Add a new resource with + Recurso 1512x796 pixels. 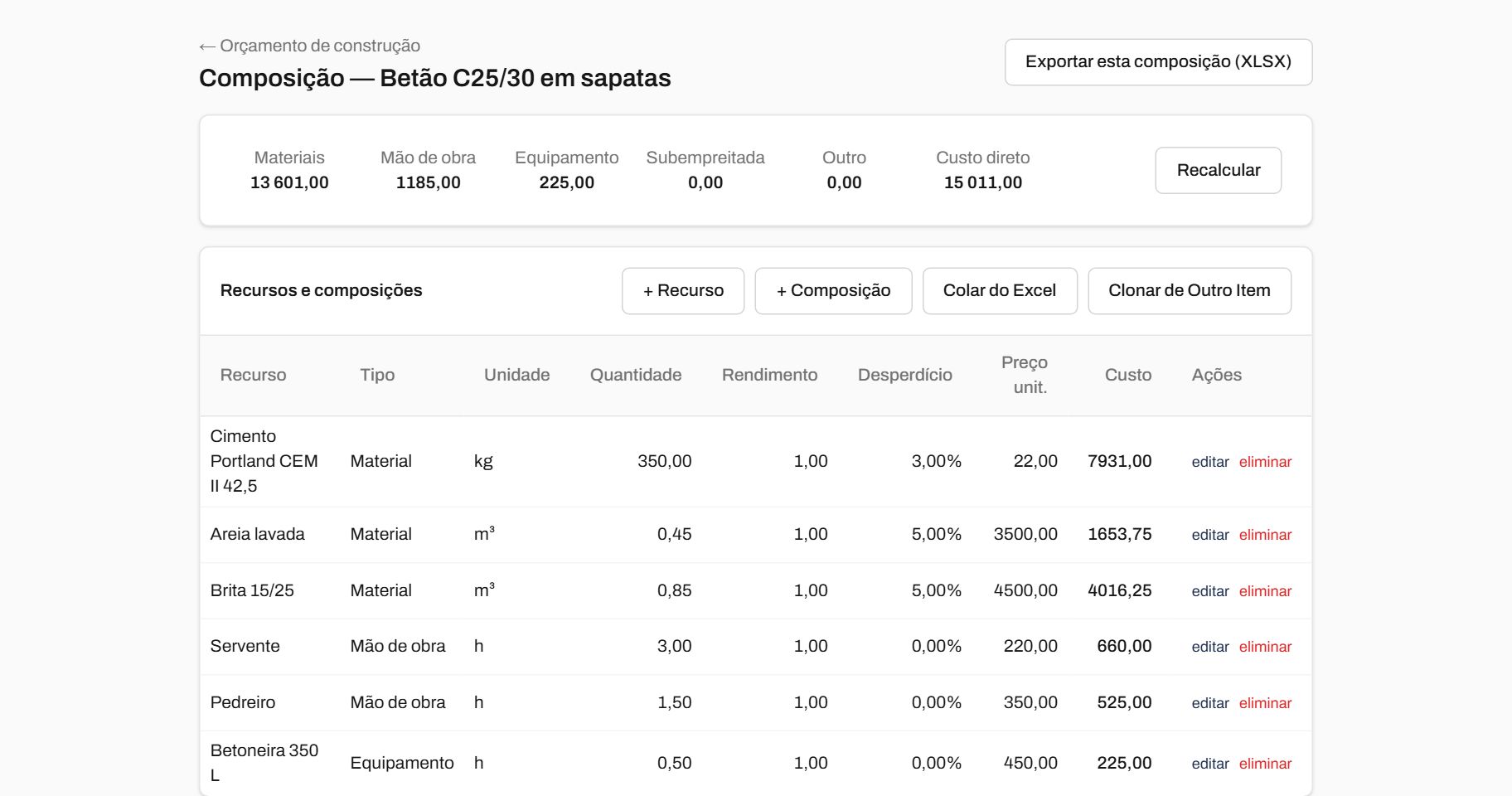683,290
